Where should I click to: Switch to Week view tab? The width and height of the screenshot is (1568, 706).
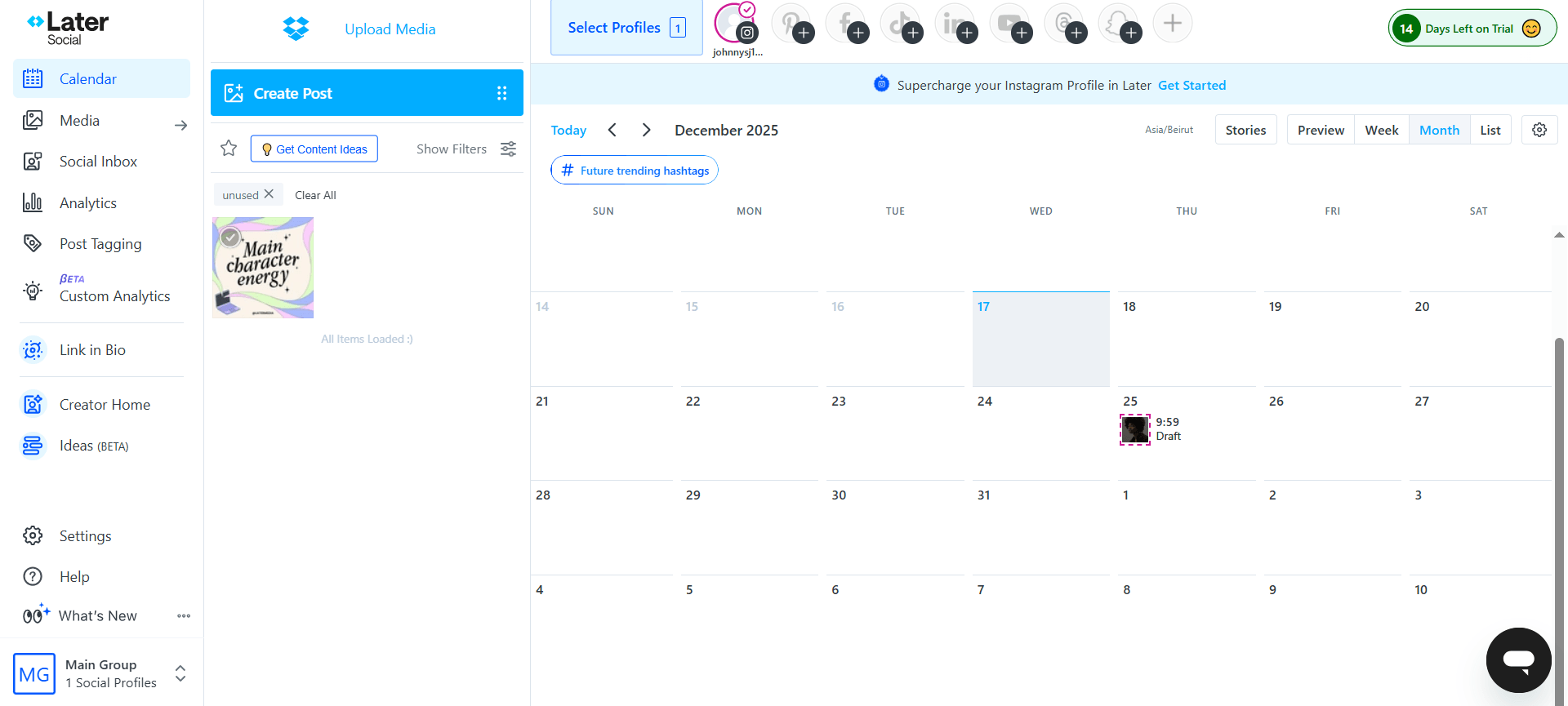coord(1382,130)
